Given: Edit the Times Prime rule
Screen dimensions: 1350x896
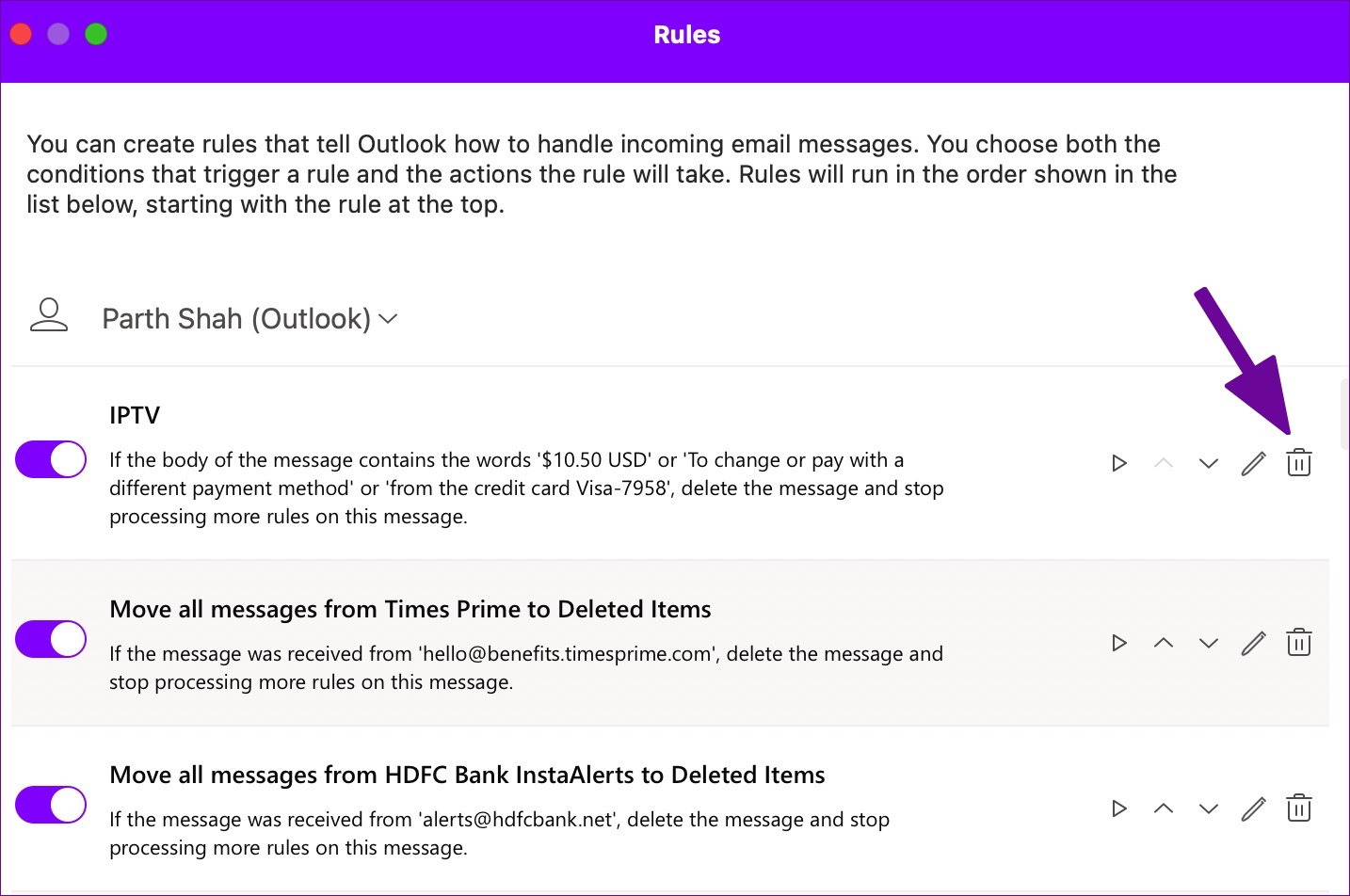Looking at the screenshot, I should click(1253, 643).
